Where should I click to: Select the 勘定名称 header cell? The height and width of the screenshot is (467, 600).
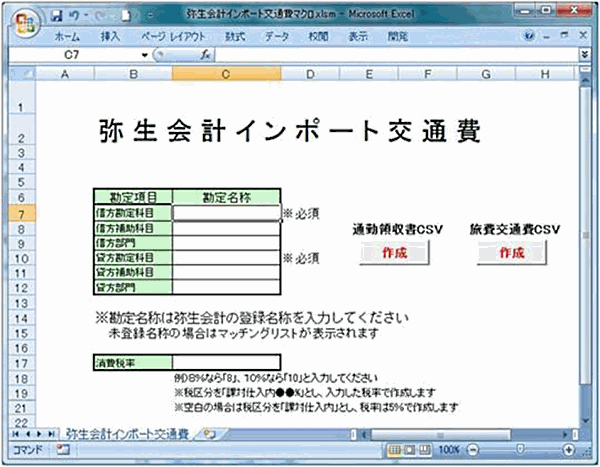tap(227, 198)
